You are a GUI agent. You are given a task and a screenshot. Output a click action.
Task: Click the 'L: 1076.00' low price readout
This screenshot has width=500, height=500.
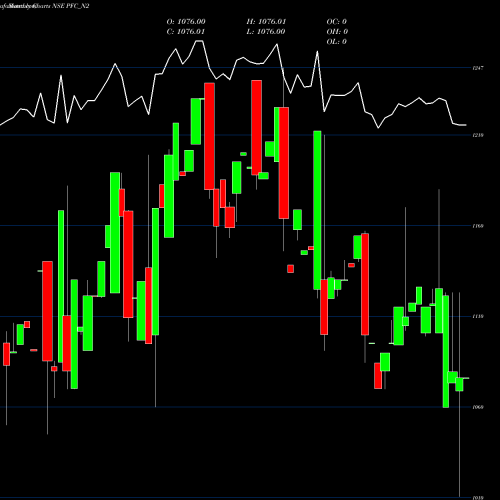pyautogui.click(x=266, y=32)
